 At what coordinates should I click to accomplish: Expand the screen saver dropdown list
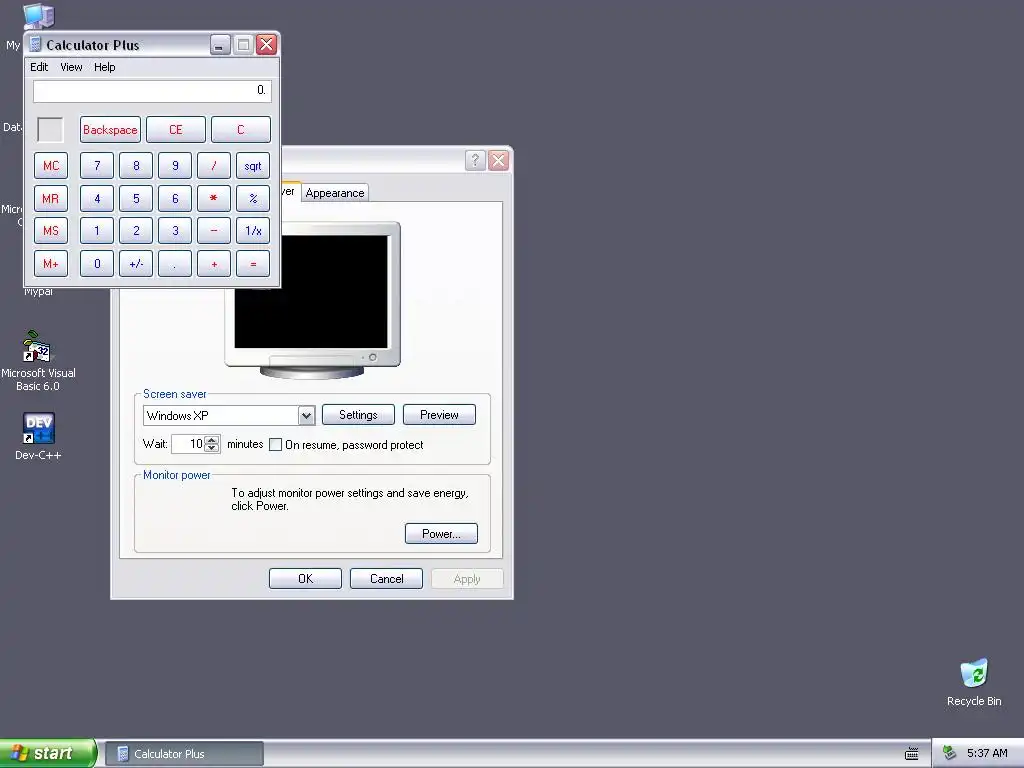306,415
